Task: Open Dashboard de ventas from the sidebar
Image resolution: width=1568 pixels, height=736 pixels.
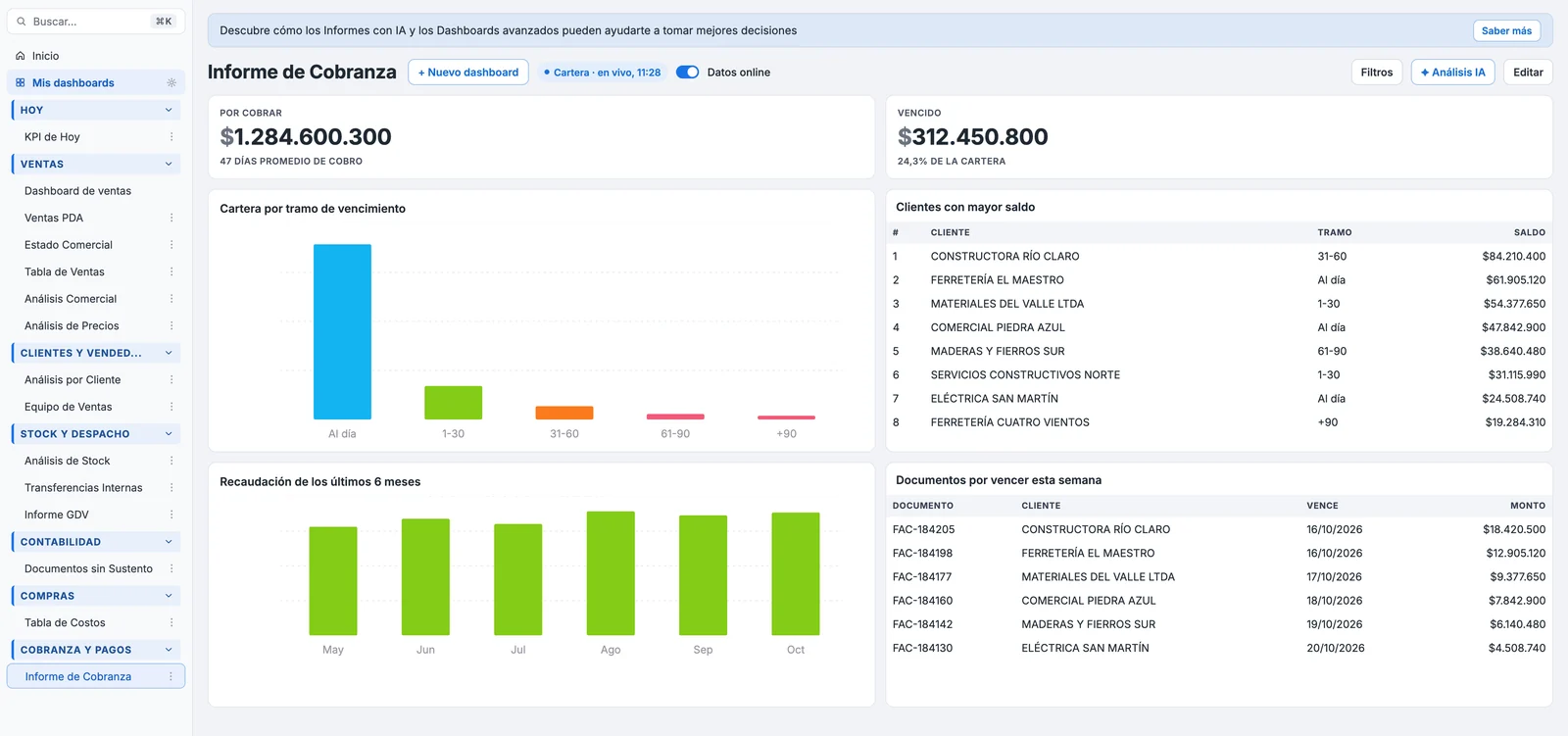Action: pos(96,191)
